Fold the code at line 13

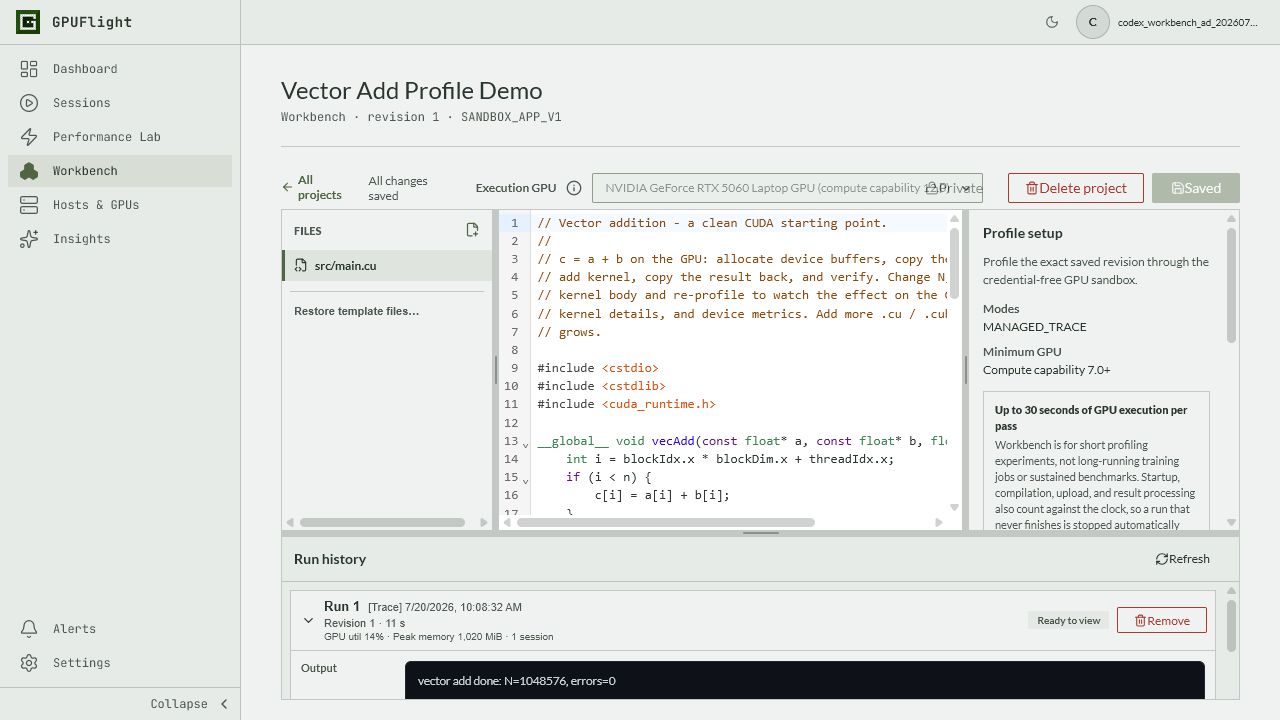pos(526,444)
